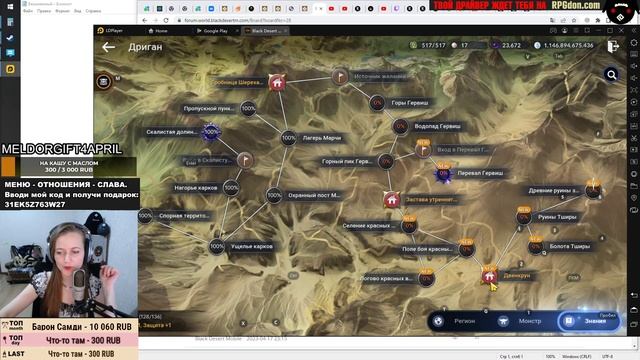
Task: Click the Вход в Перевал Гервиш flag node
Action: [x=423, y=150]
